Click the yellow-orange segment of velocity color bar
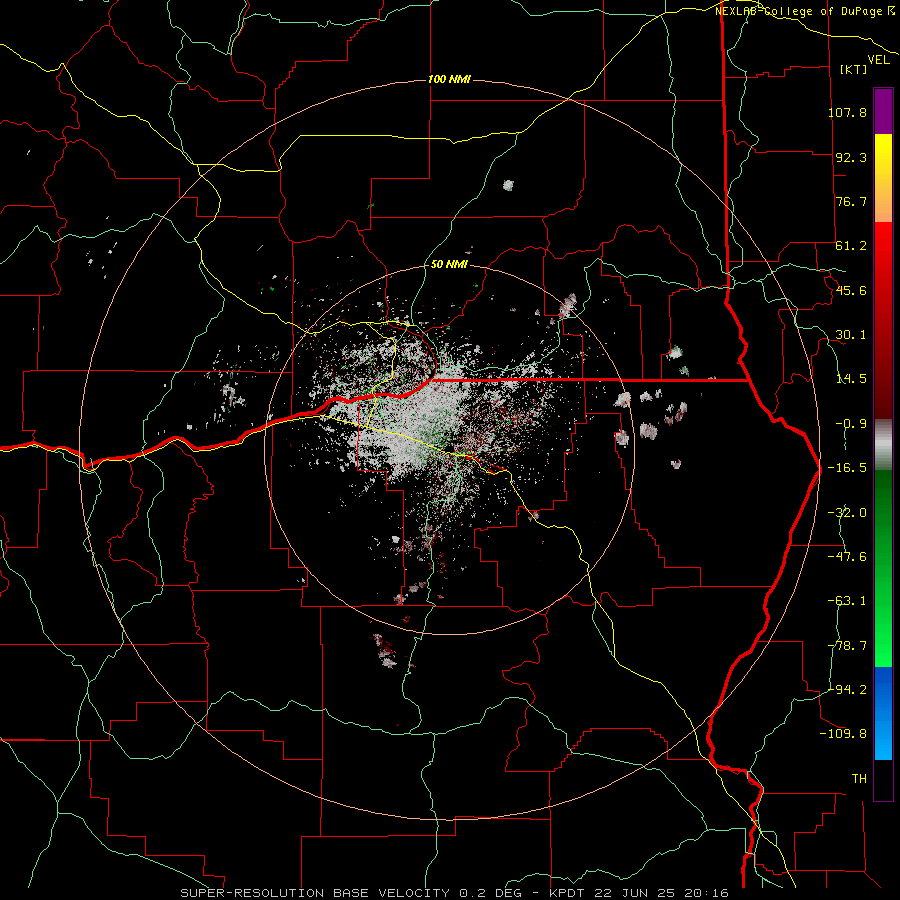Viewport: 900px width, 900px height. 883,178
